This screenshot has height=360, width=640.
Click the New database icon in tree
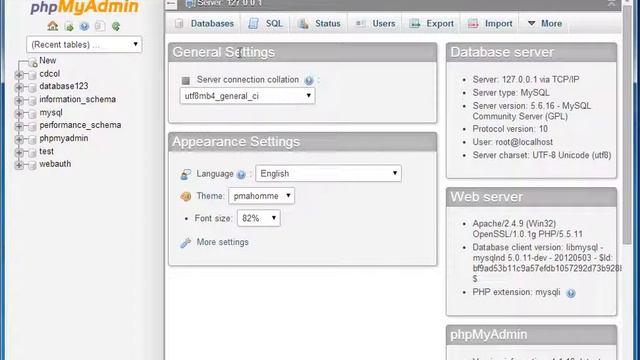point(33,62)
